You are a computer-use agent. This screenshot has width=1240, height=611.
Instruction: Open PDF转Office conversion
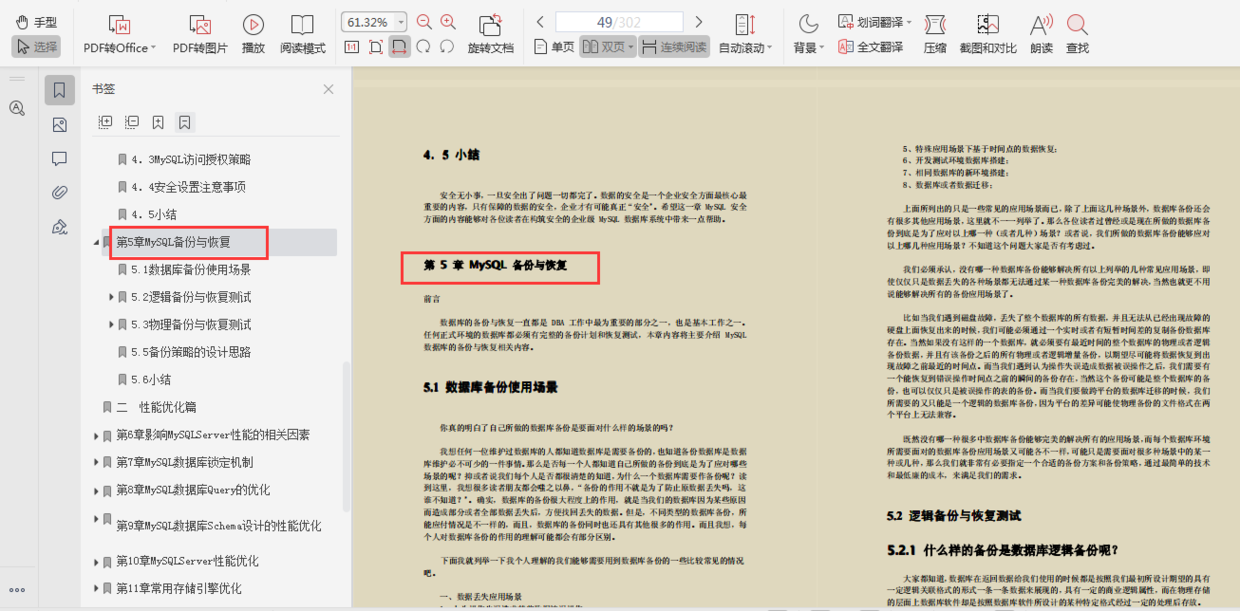point(118,34)
